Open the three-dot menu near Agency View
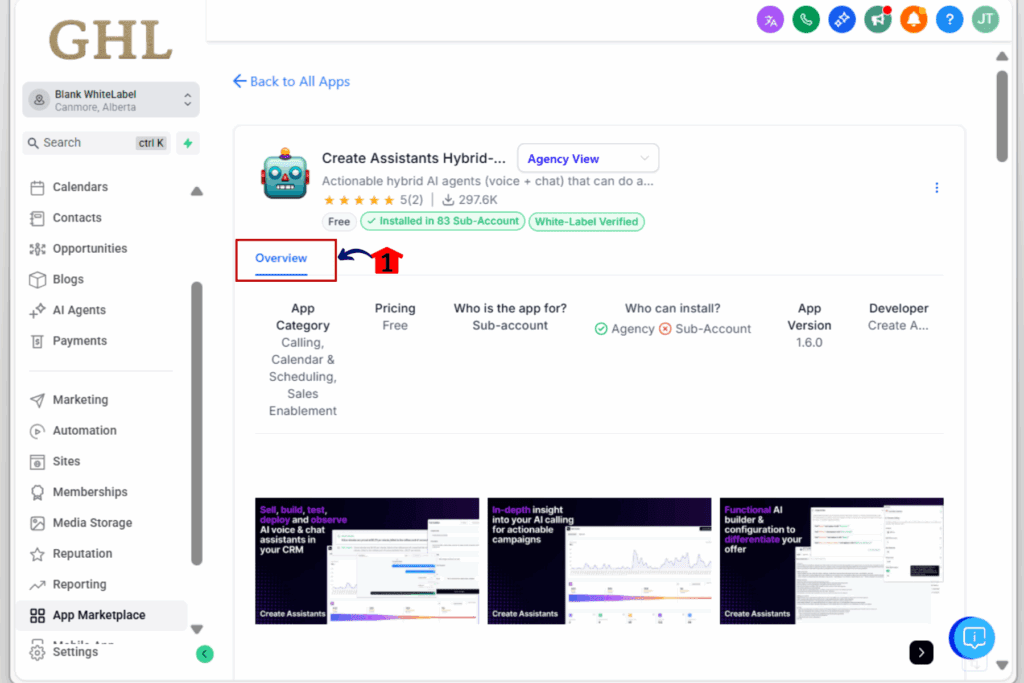This screenshot has width=1024, height=683. tap(937, 187)
